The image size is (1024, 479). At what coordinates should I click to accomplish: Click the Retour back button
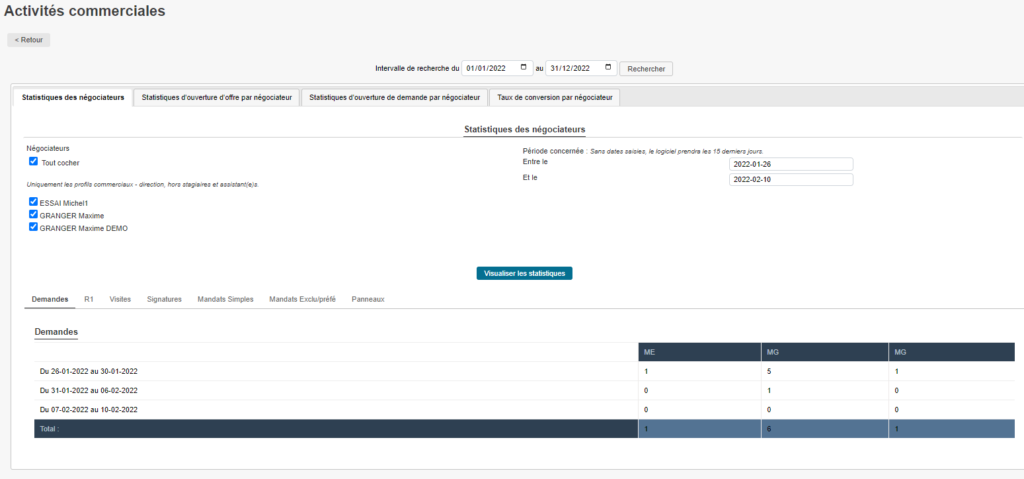point(29,40)
